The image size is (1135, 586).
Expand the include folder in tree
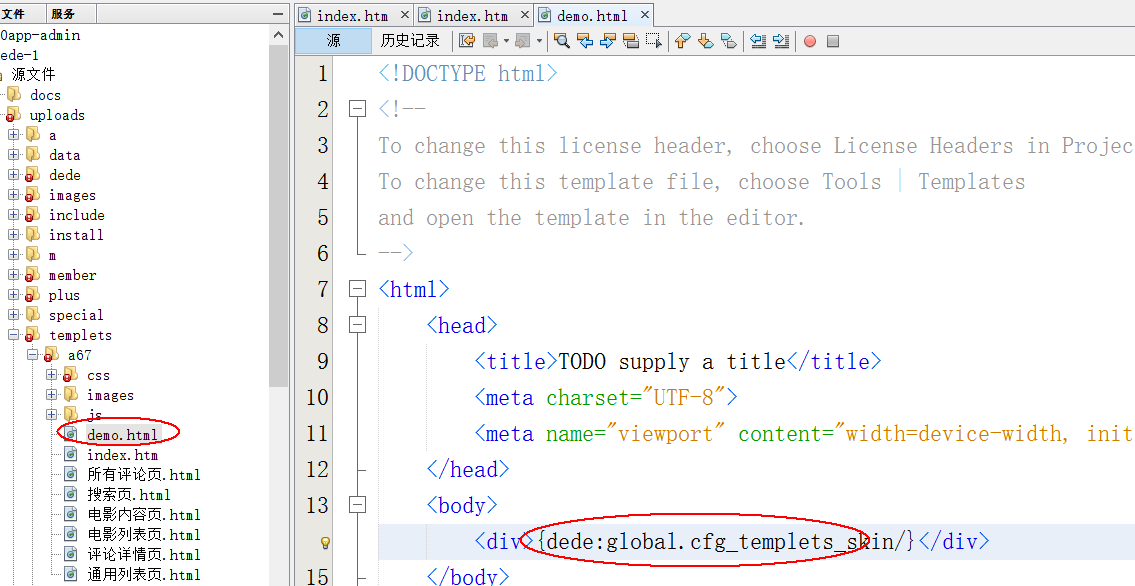[x=14, y=215]
